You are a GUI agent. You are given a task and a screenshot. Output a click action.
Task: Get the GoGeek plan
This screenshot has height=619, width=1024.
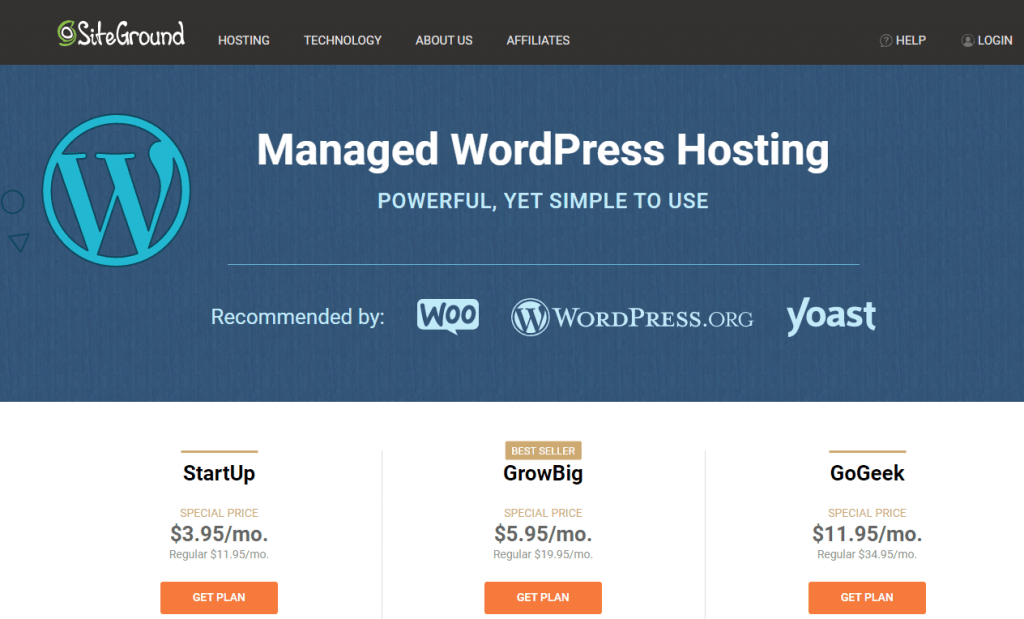(x=867, y=597)
